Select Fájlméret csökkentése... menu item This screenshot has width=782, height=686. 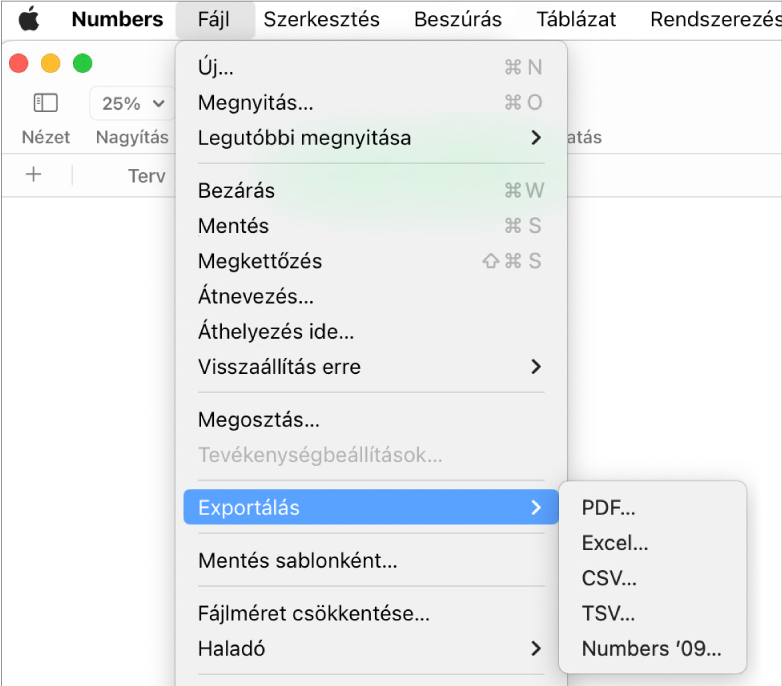[371, 613]
